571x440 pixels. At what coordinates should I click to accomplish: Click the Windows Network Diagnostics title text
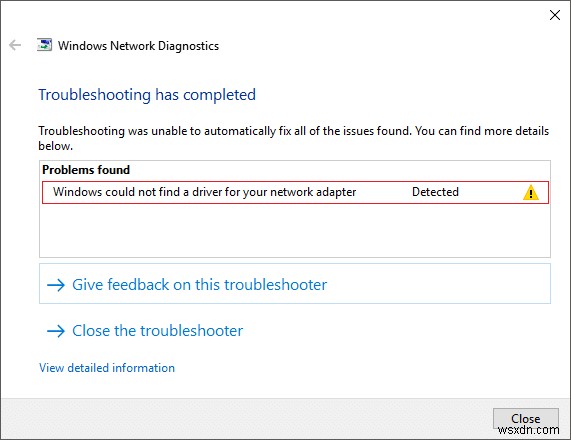pyautogui.click(x=138, y=46)
